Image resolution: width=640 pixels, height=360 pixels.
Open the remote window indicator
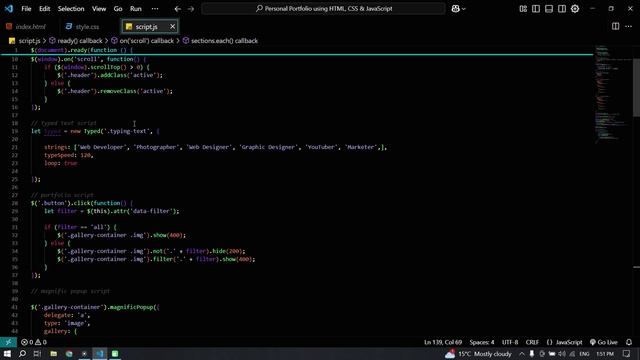[x=8, y=342]
